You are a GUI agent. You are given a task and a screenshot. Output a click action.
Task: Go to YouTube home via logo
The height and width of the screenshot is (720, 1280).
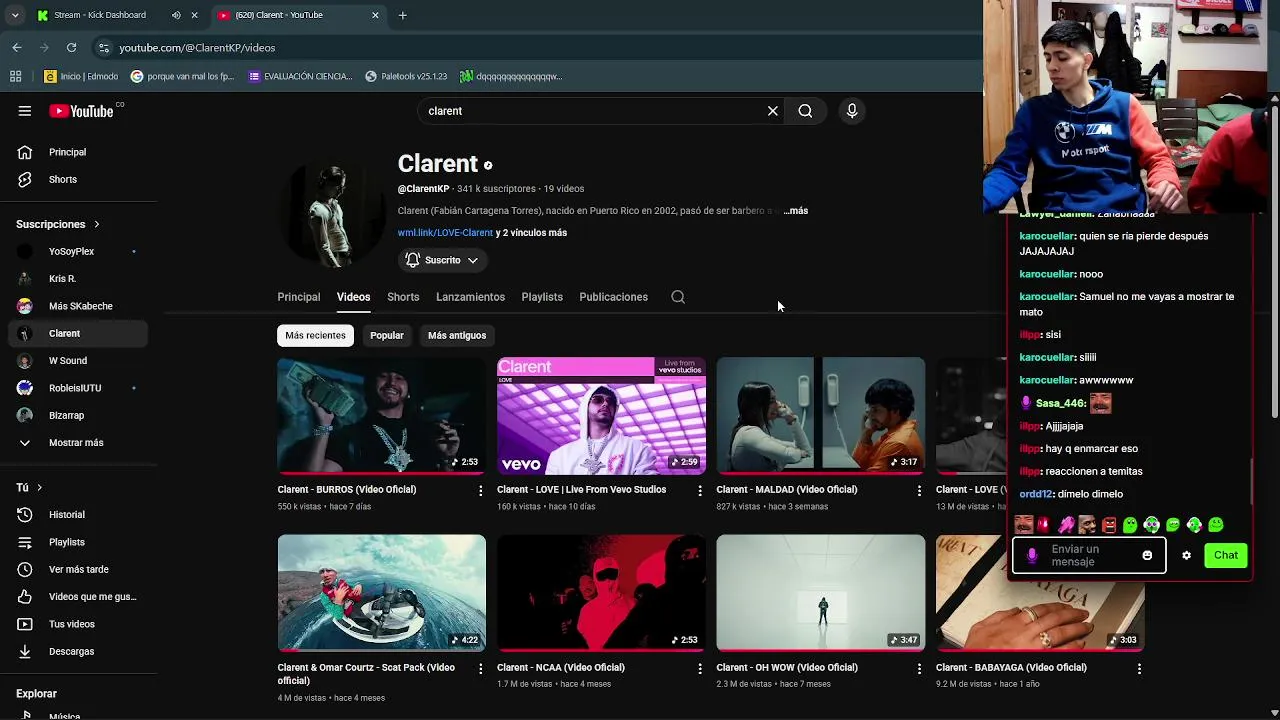(x=82, y=111)
